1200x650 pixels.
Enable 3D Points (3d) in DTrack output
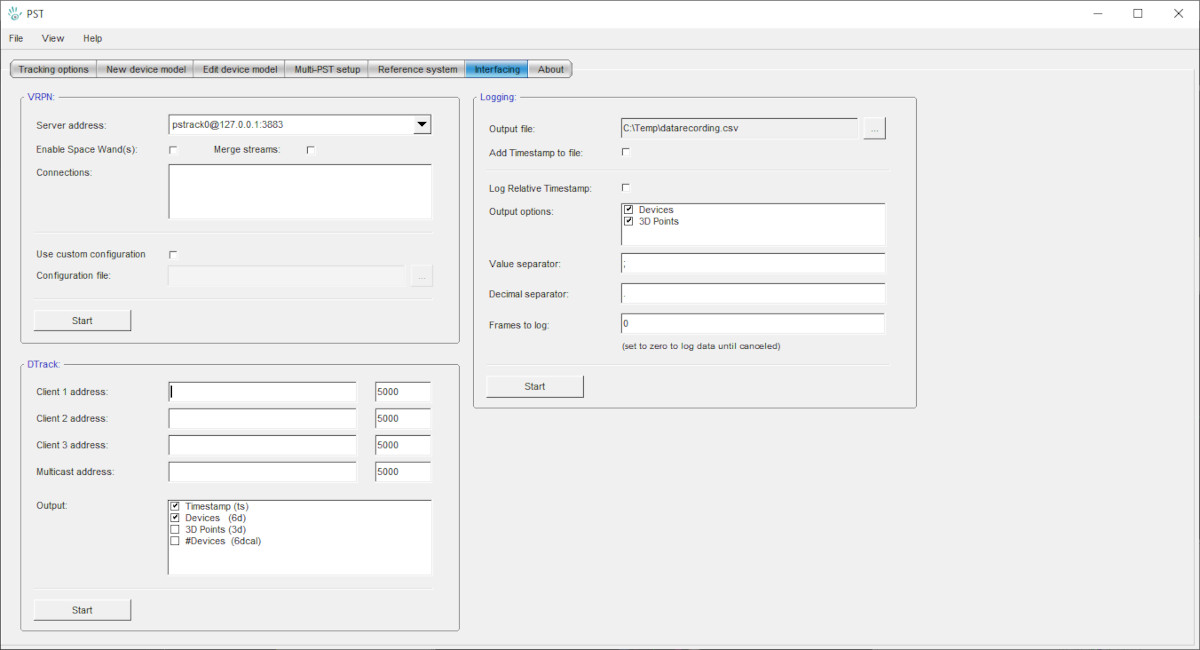pos(175,529)
